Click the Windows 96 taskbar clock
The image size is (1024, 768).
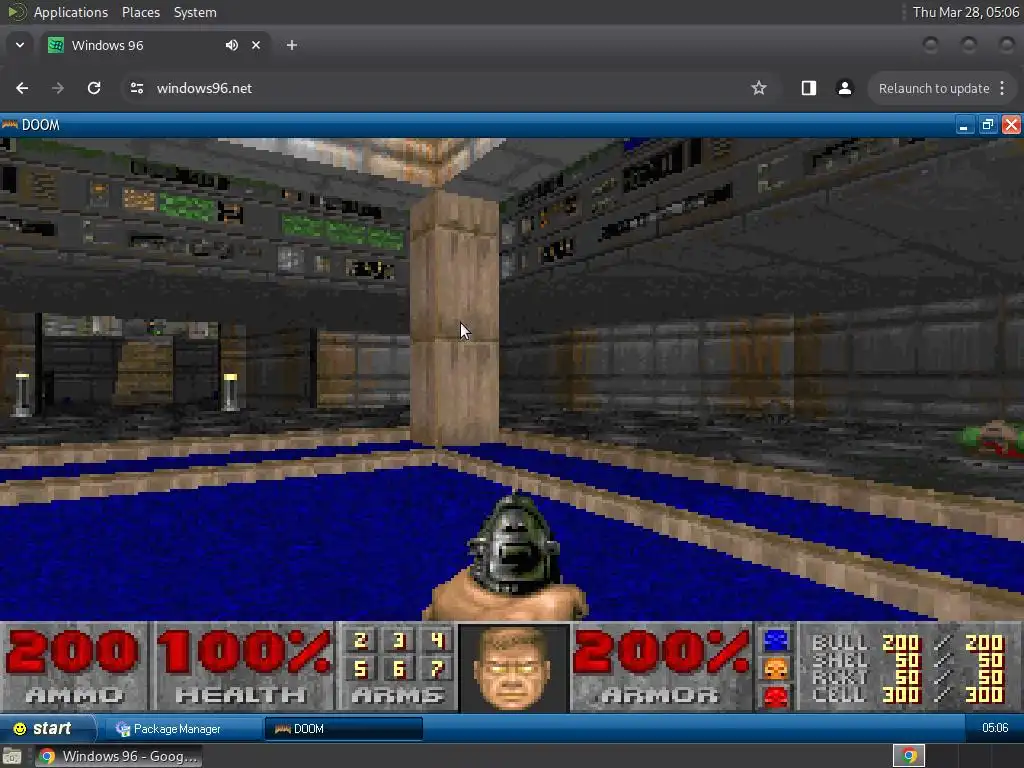[x=995, y=728]
